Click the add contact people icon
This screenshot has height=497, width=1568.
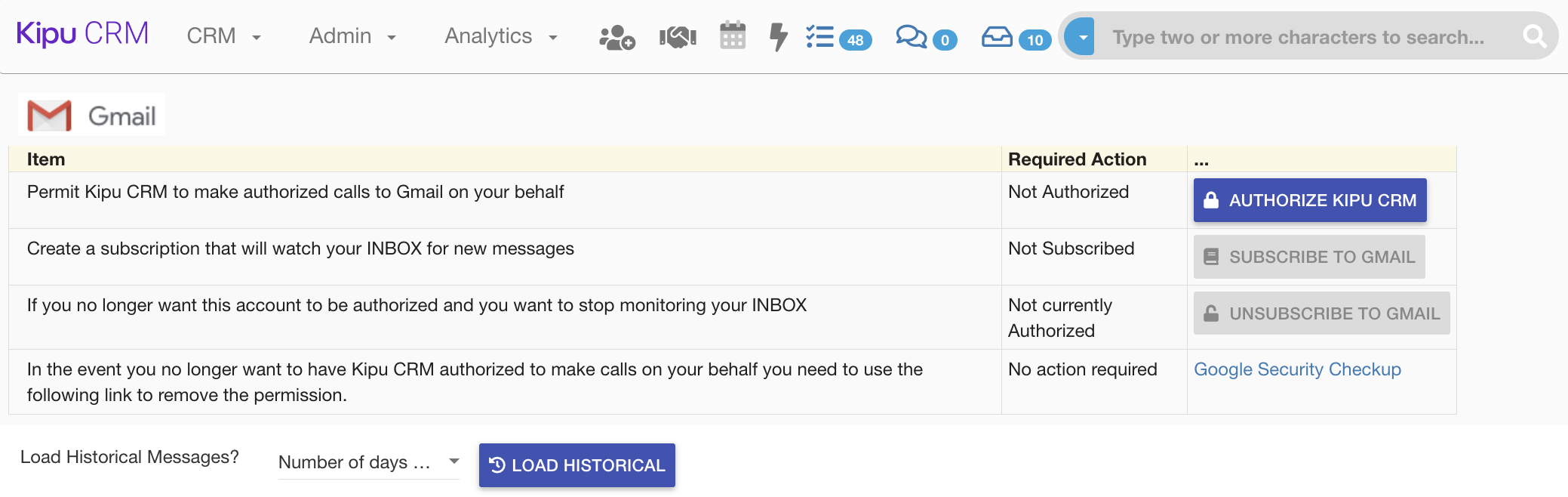coord(616,37)
